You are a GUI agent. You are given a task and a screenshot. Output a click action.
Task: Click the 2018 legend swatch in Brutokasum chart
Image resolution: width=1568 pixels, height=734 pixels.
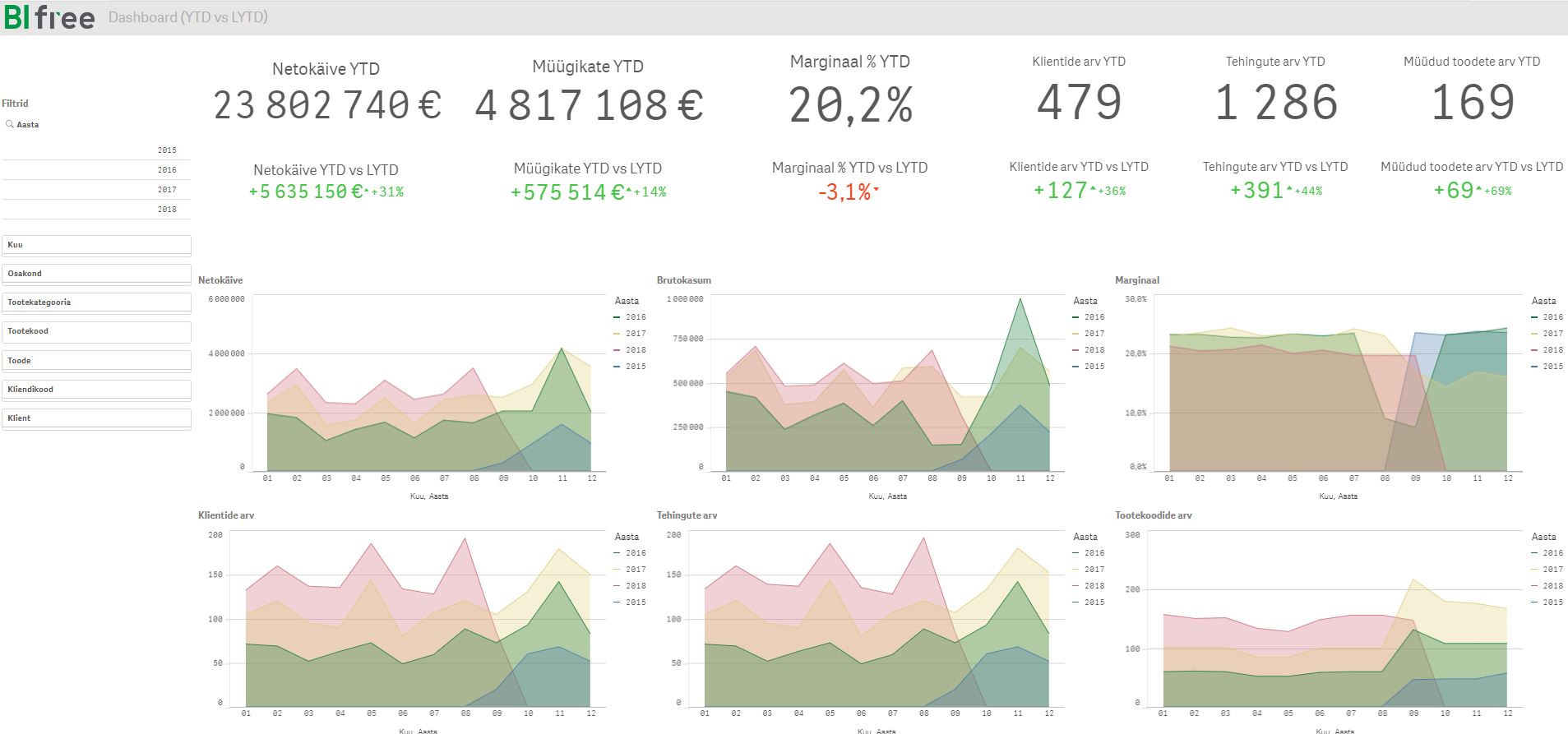pyautogui.click(x=1076, y=350)
